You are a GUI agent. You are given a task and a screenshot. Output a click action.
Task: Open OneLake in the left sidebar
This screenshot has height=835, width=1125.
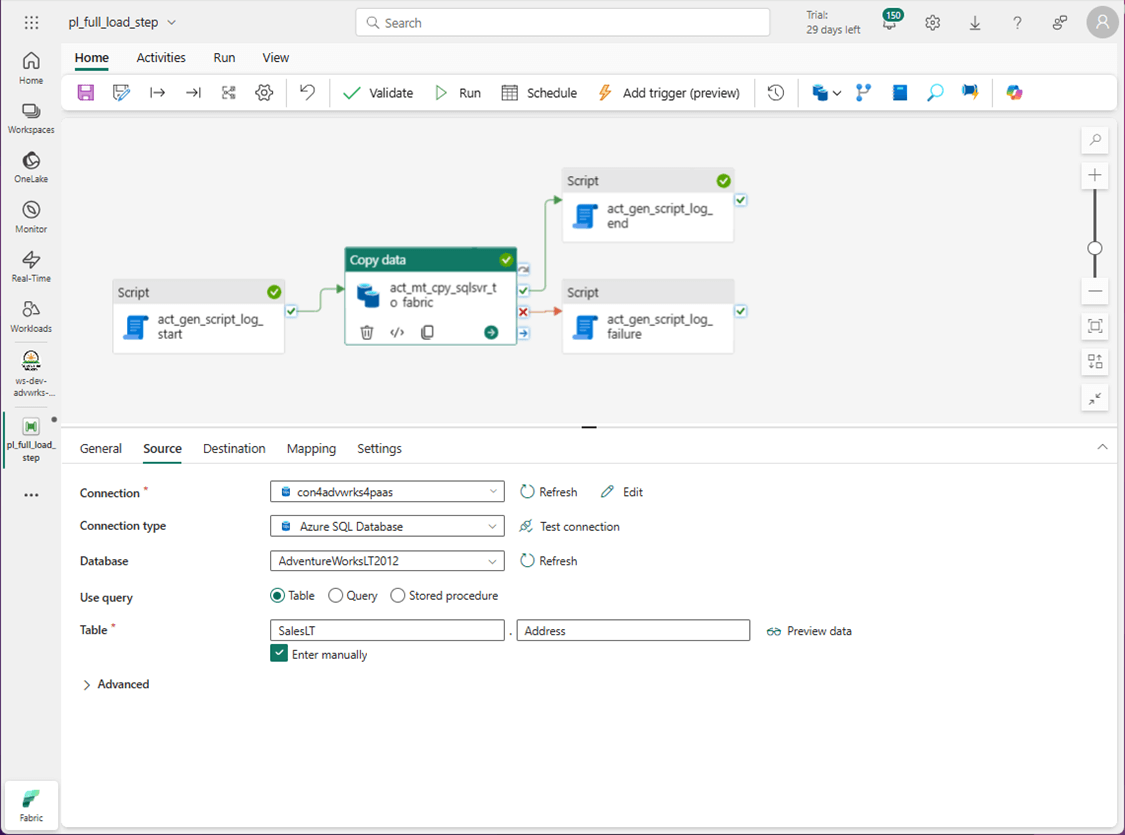31,167
